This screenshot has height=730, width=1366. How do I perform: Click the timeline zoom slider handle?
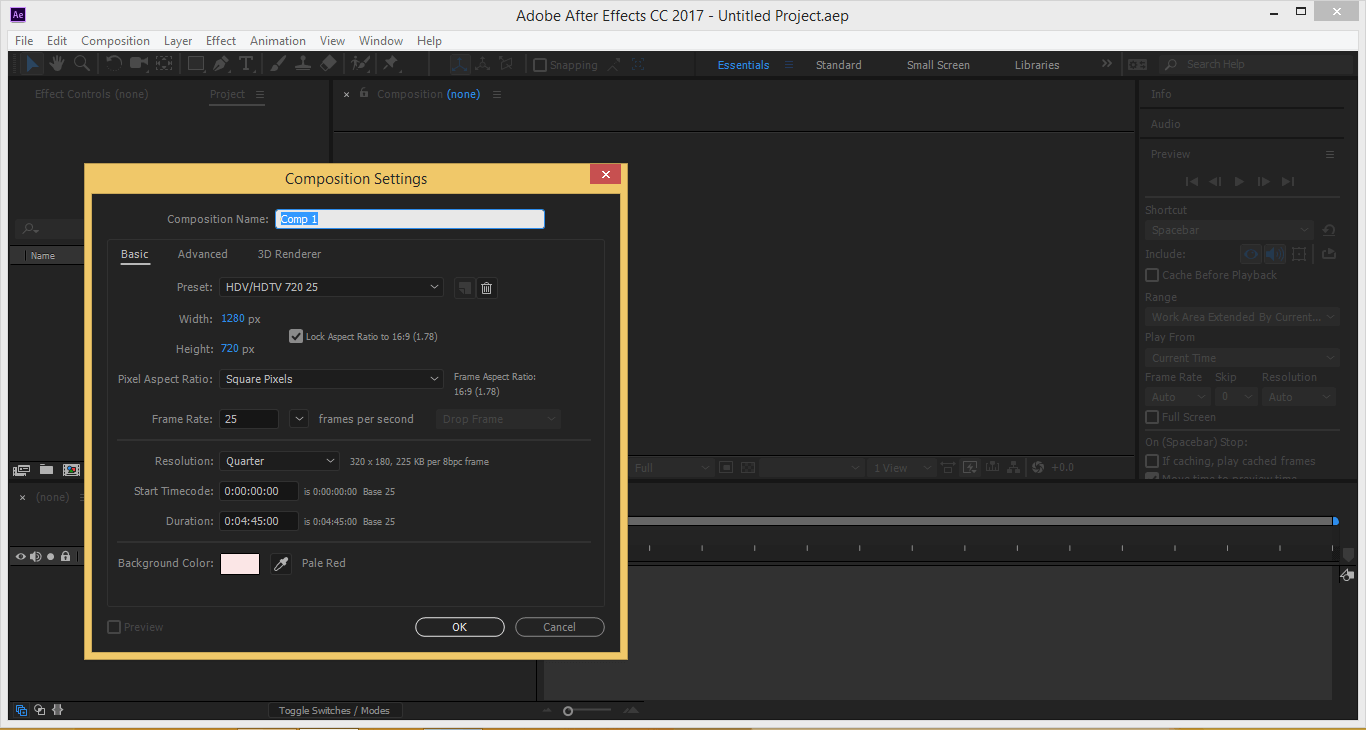click(x=568, y=711)
